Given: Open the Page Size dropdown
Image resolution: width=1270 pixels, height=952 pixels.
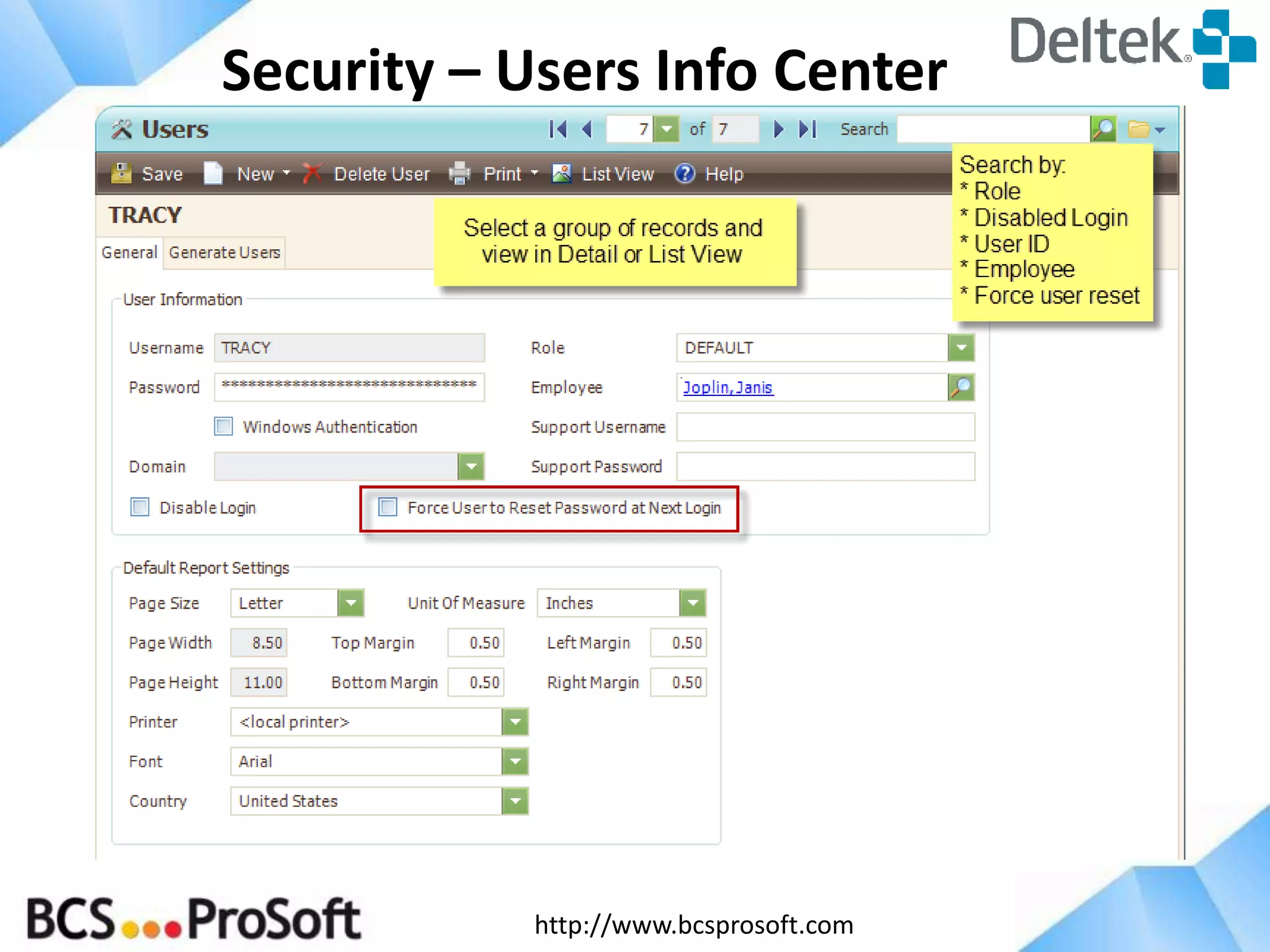Looking at the screenshot, I should pyautogui.click(x=351, y=603).
